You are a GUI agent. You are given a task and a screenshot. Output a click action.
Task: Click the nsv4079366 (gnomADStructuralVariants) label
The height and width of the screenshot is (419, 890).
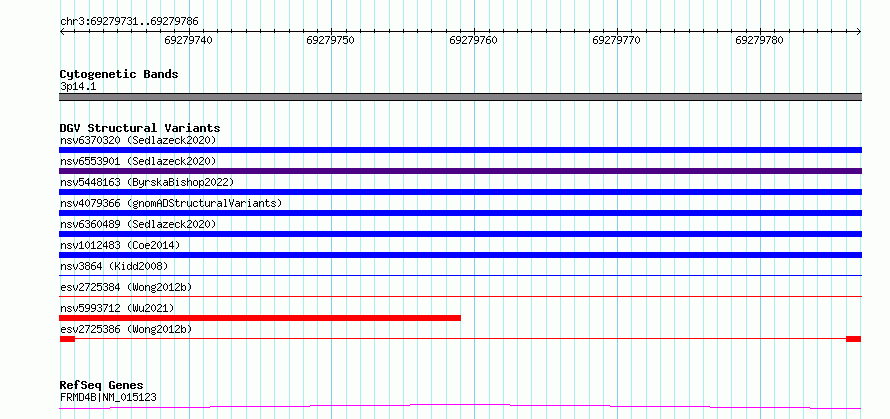(171, 203)
